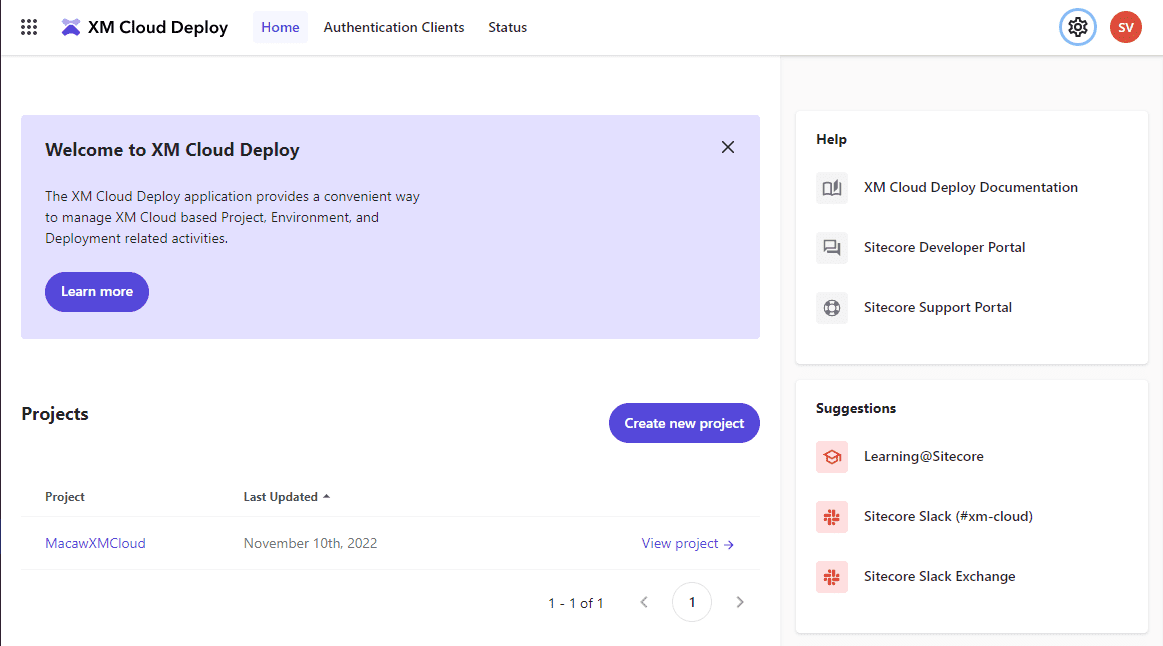Go to the previous projects page
Image resolution: width=1163 pixels, height=646 pixels.
pos(644,602)
